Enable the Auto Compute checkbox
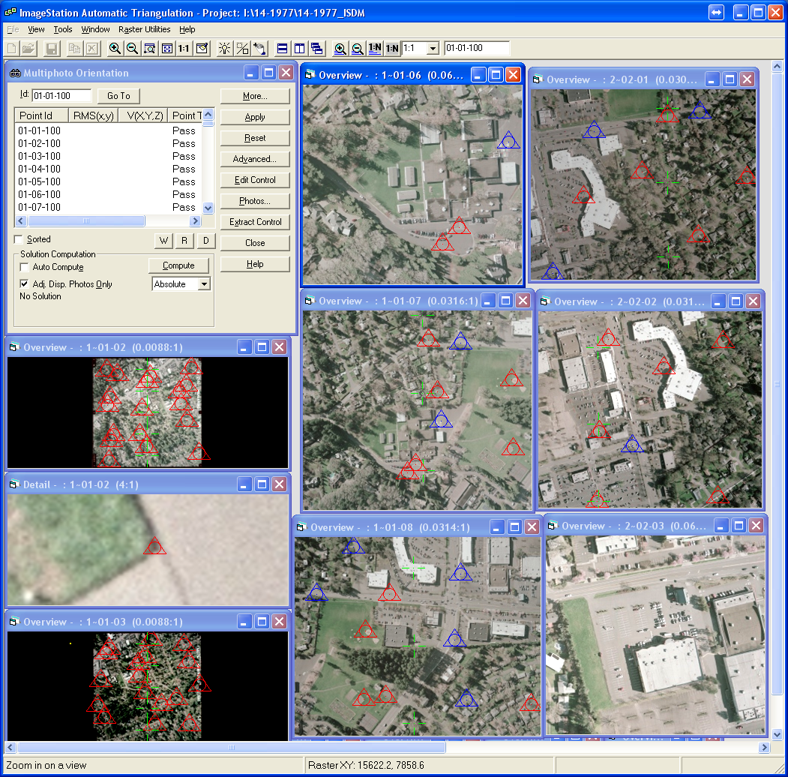 point(25,268)
